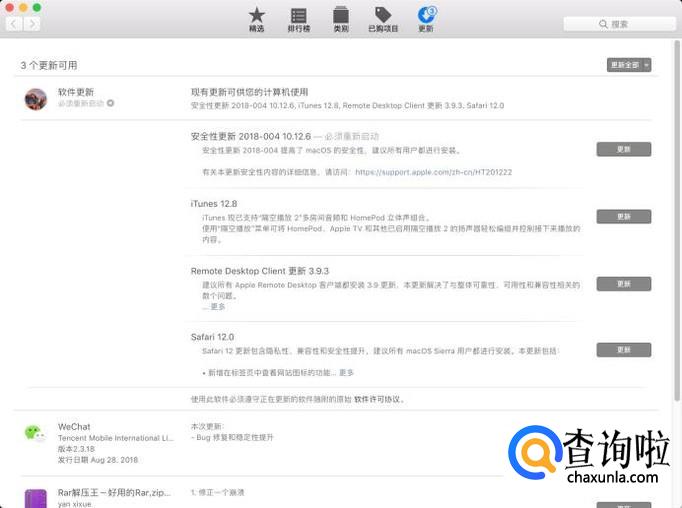Open the 排行榜 (Top Charts) tab
682x508 pixels.
298,20
